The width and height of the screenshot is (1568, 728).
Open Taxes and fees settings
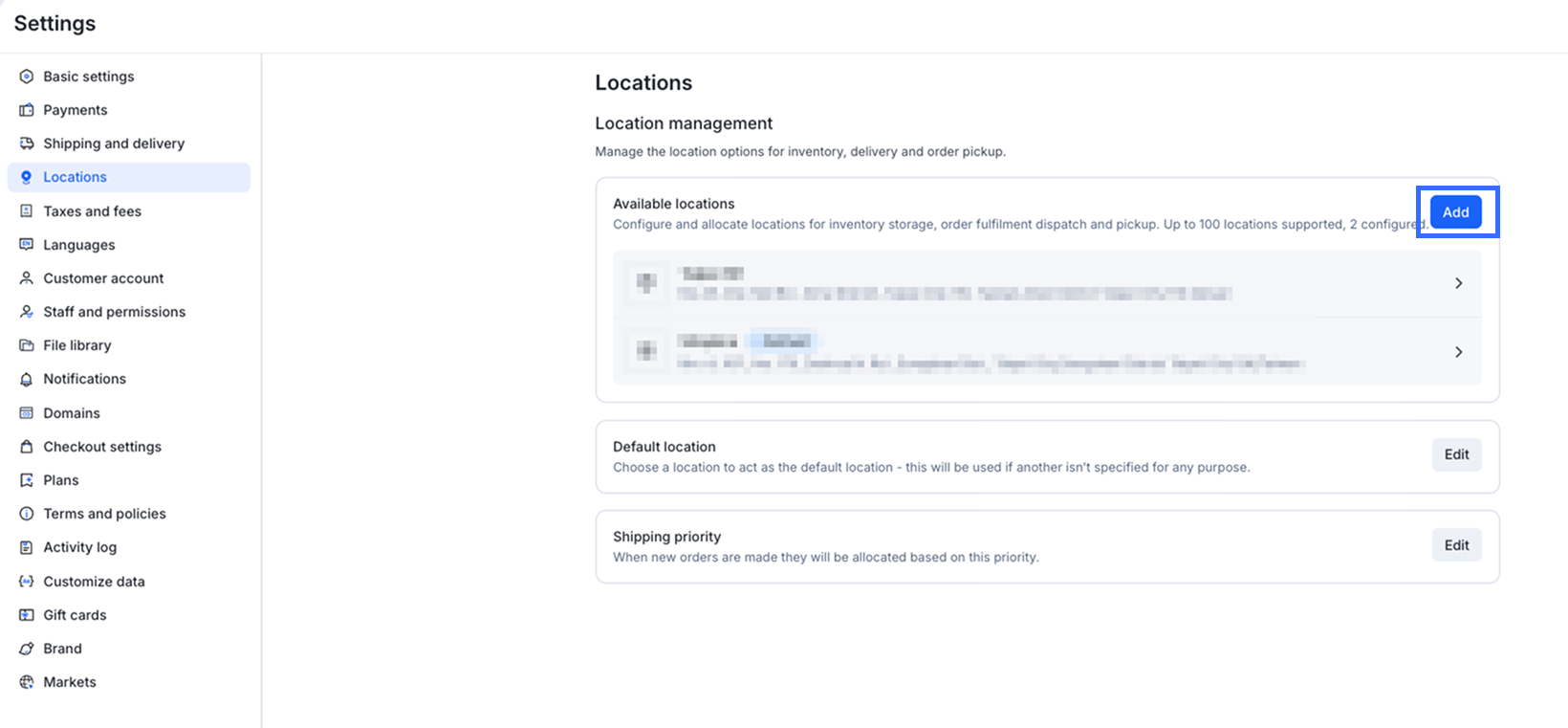point(92,211)
